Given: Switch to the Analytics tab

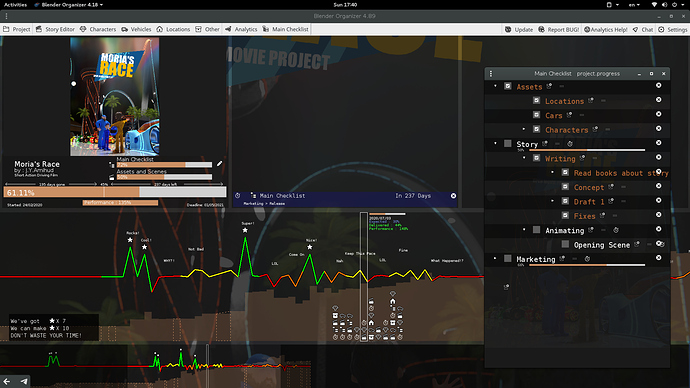Looking at the screenshot, I should tap(241, 29).
